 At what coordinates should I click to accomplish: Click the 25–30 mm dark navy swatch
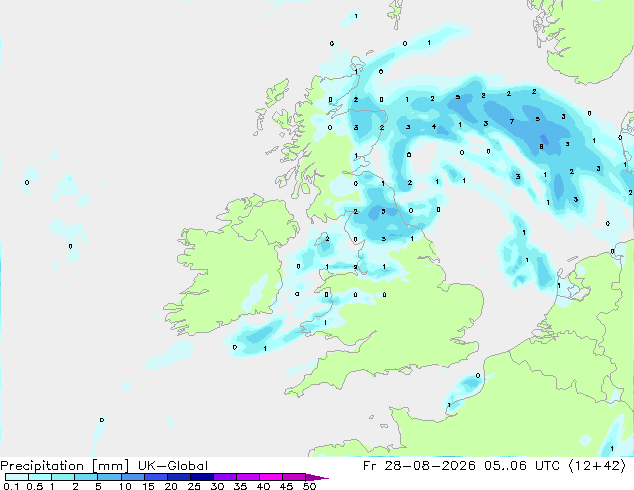(x=201, y=477)
